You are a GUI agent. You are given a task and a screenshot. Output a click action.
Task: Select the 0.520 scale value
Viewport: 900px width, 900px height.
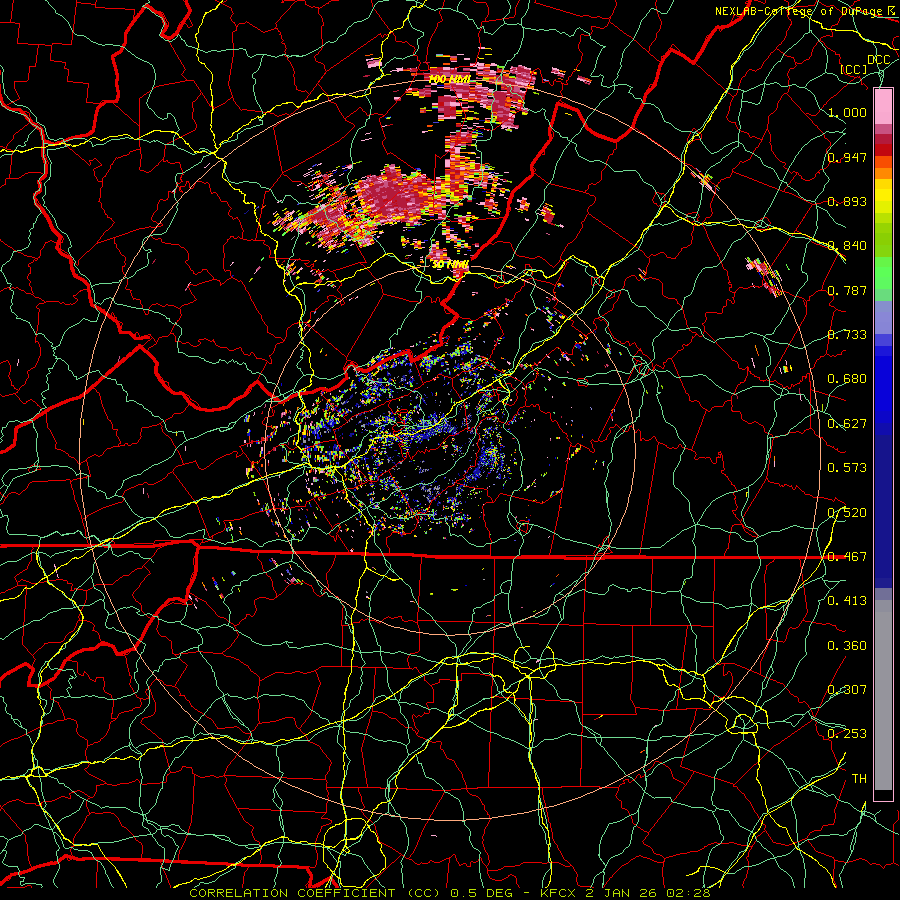(847, 513)
